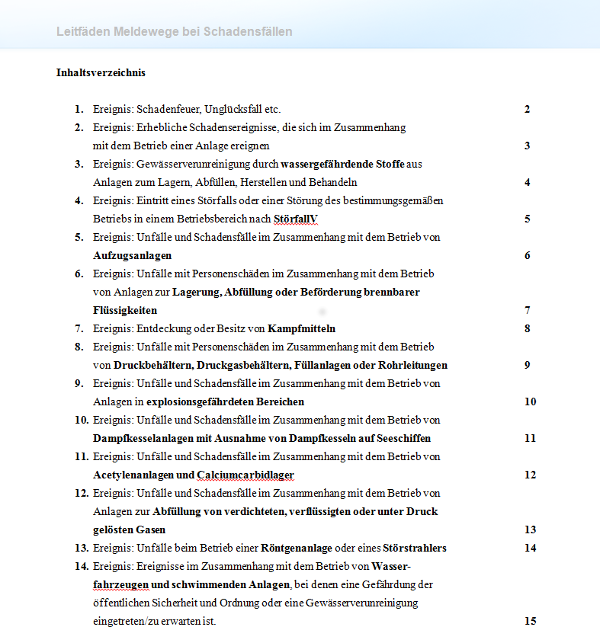Go to the 'Kampfmitteln' entry

coord(301,328)
